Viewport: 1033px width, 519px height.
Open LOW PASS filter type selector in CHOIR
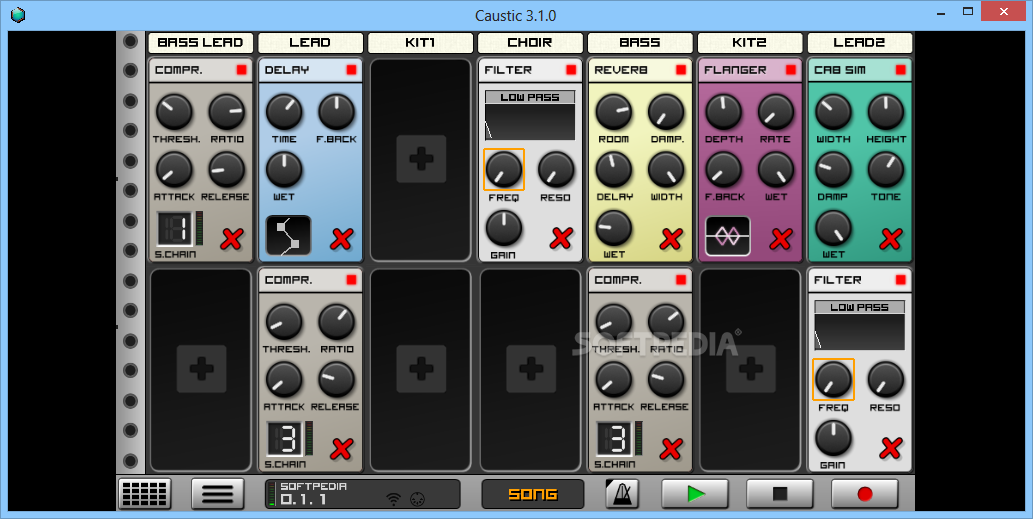[x=530, y=97]
